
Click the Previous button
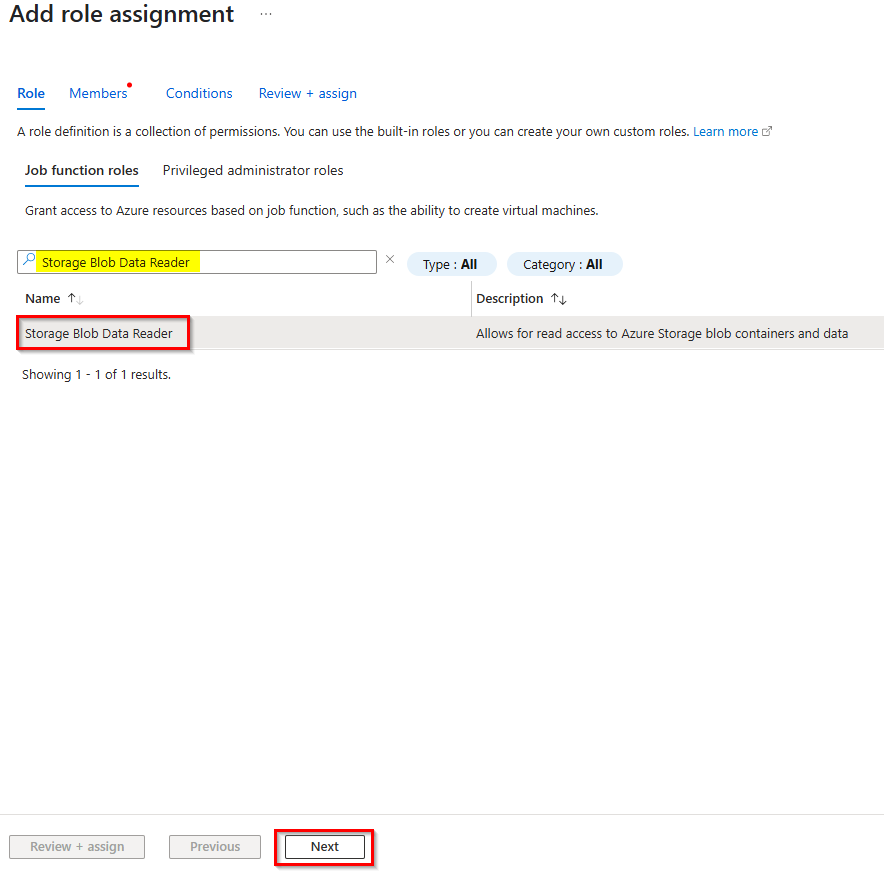214,846
